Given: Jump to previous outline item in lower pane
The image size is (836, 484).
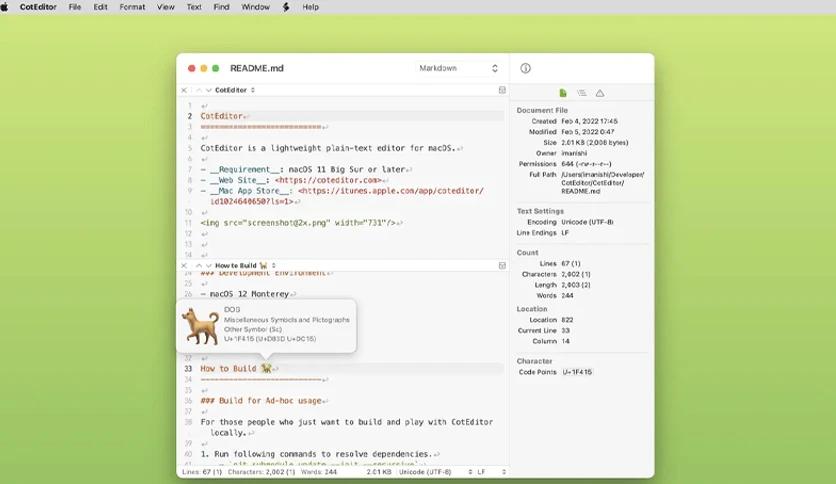Looking at the screenshot, I should [x=199, y=265].
